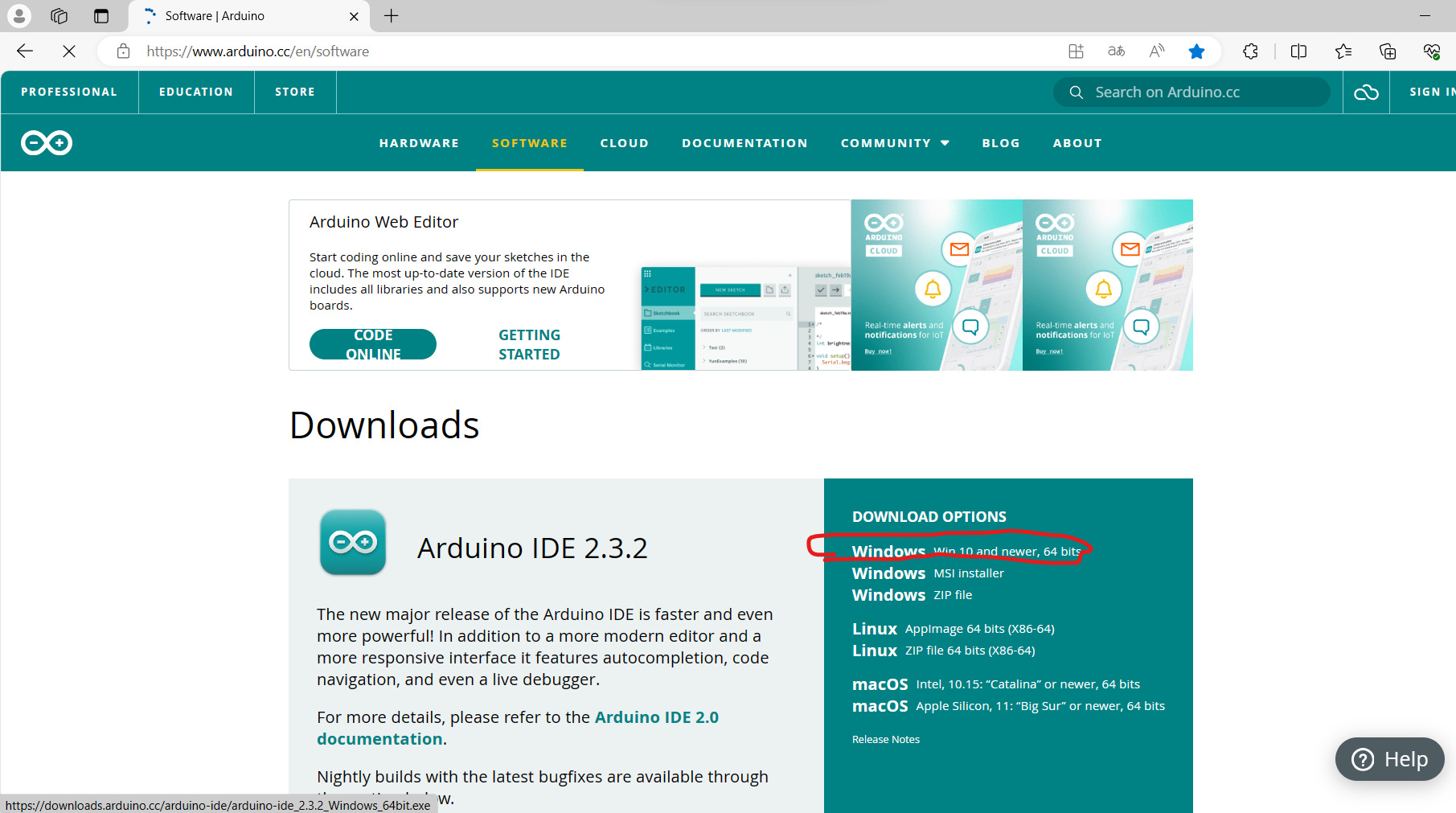Open the Release Notes link

point(886,739)
